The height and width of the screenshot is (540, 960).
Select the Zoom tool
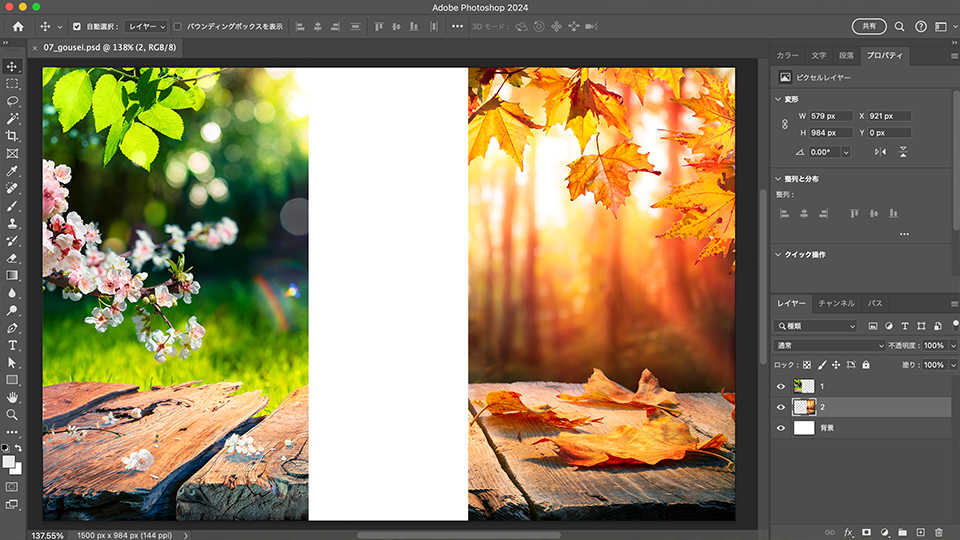coord(12,414)
